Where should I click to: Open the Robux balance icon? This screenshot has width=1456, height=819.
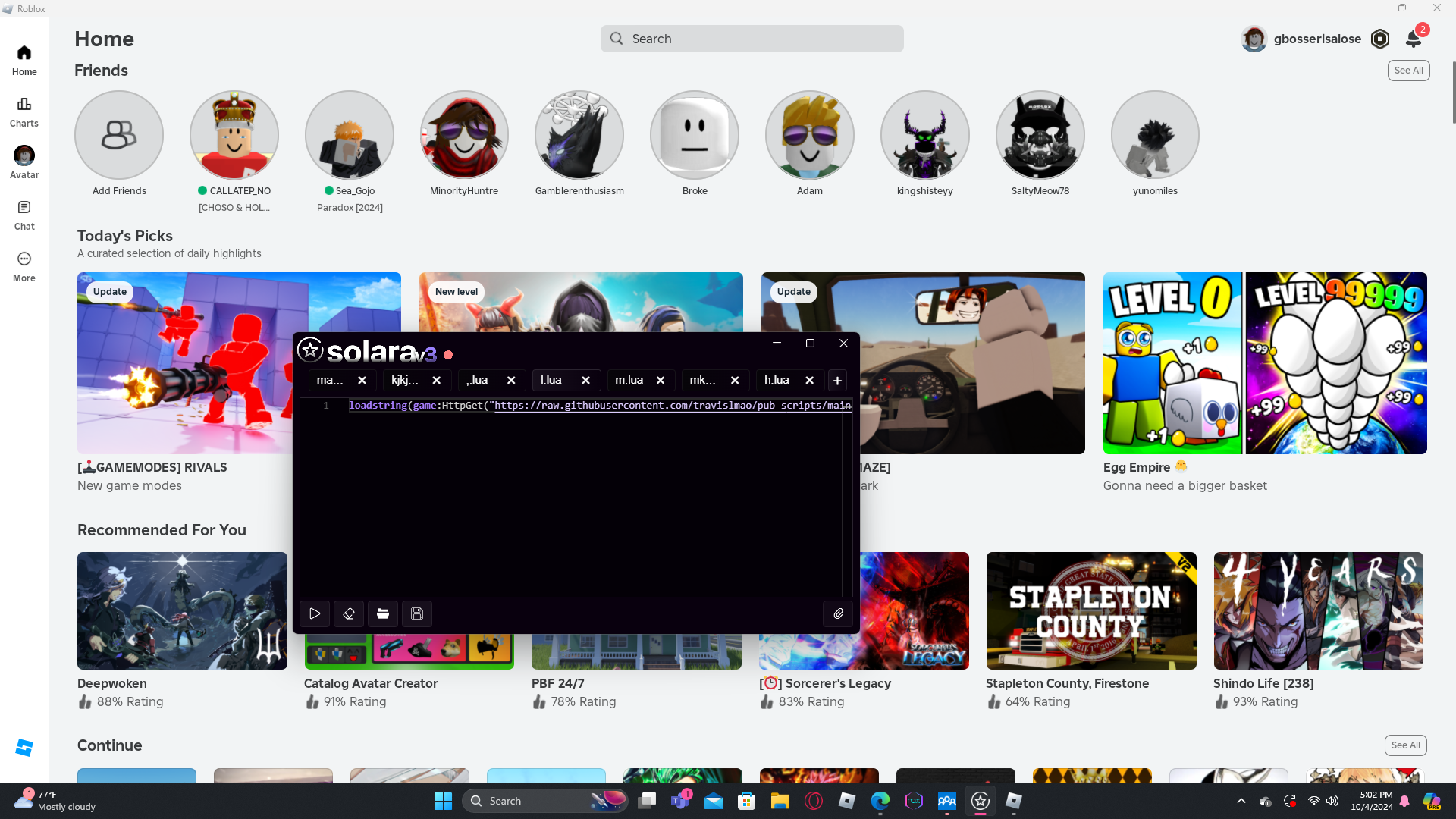(1380, 39)
